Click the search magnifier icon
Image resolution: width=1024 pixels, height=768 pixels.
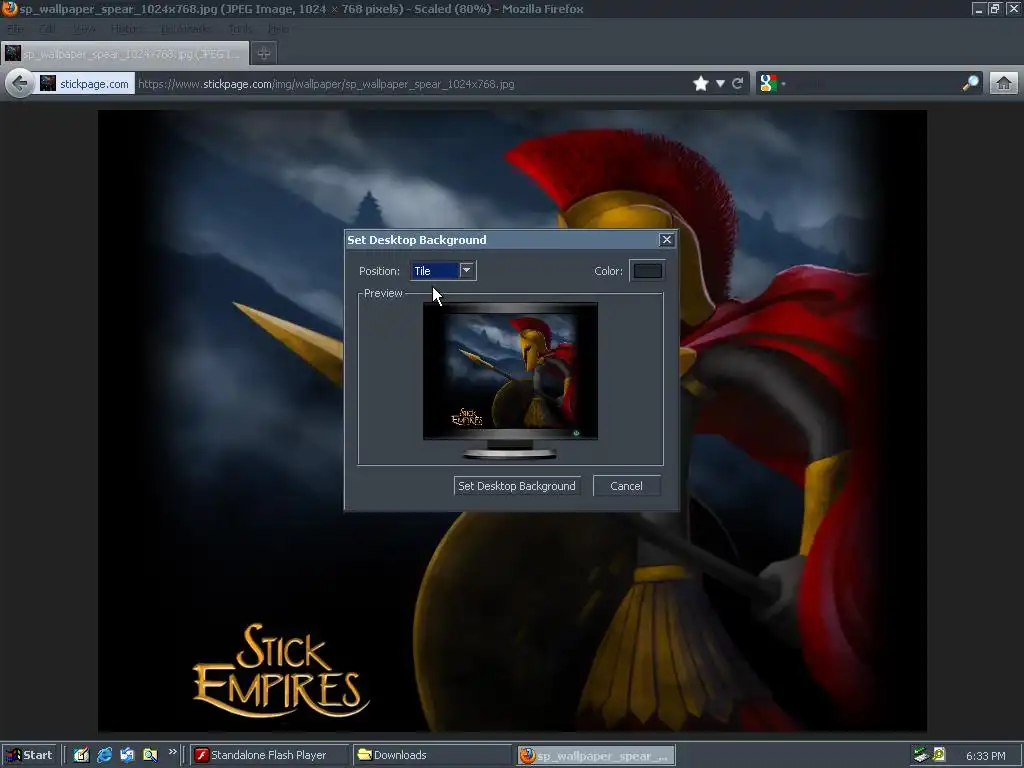coord(970,83)
